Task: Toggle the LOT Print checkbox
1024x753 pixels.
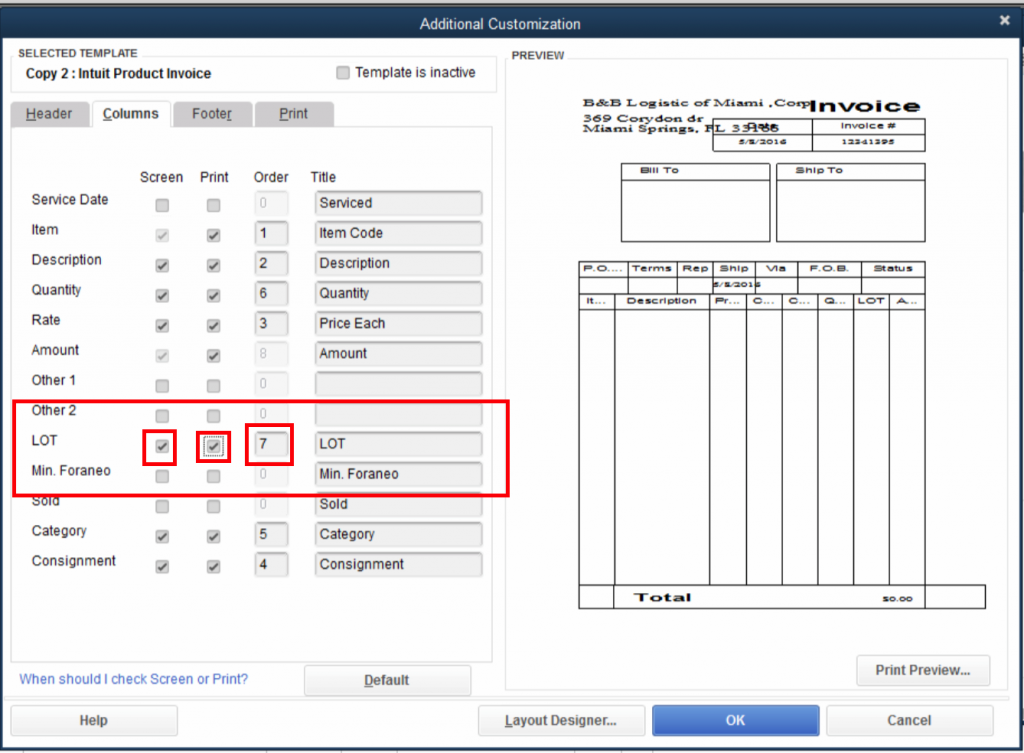Action: [213, 446]
